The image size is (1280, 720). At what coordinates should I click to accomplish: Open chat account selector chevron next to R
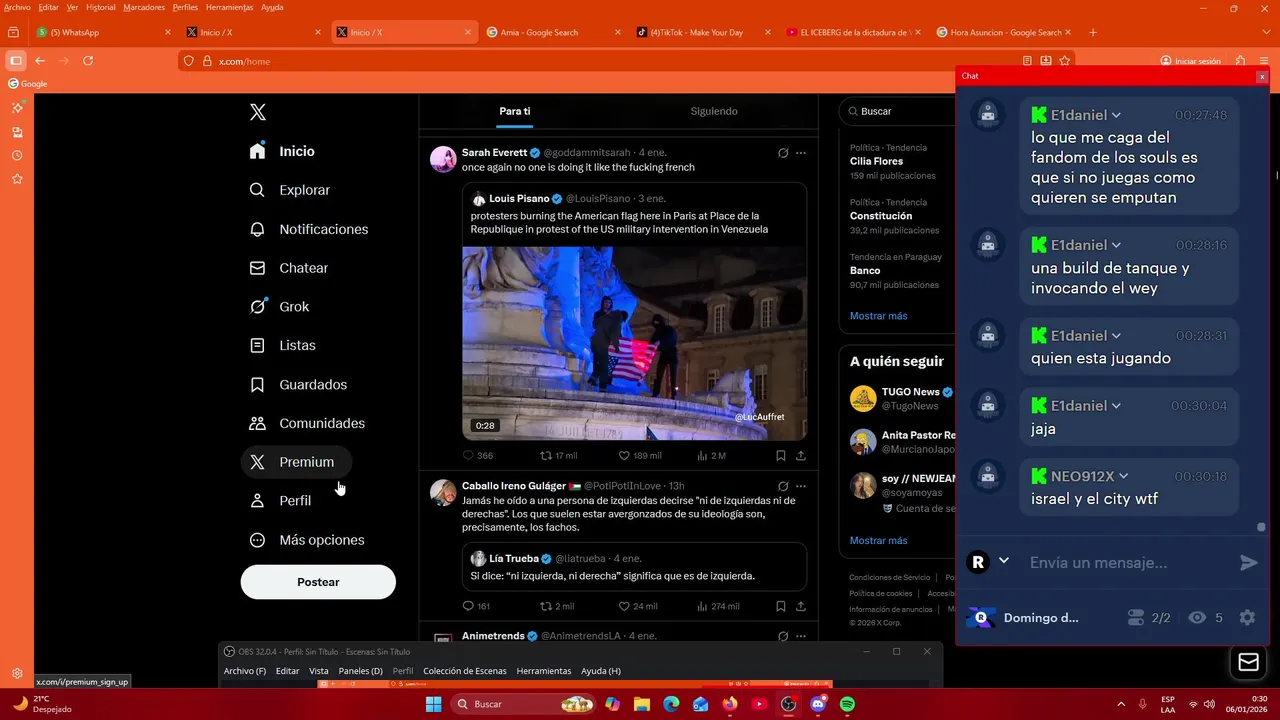click(1004, 561)
